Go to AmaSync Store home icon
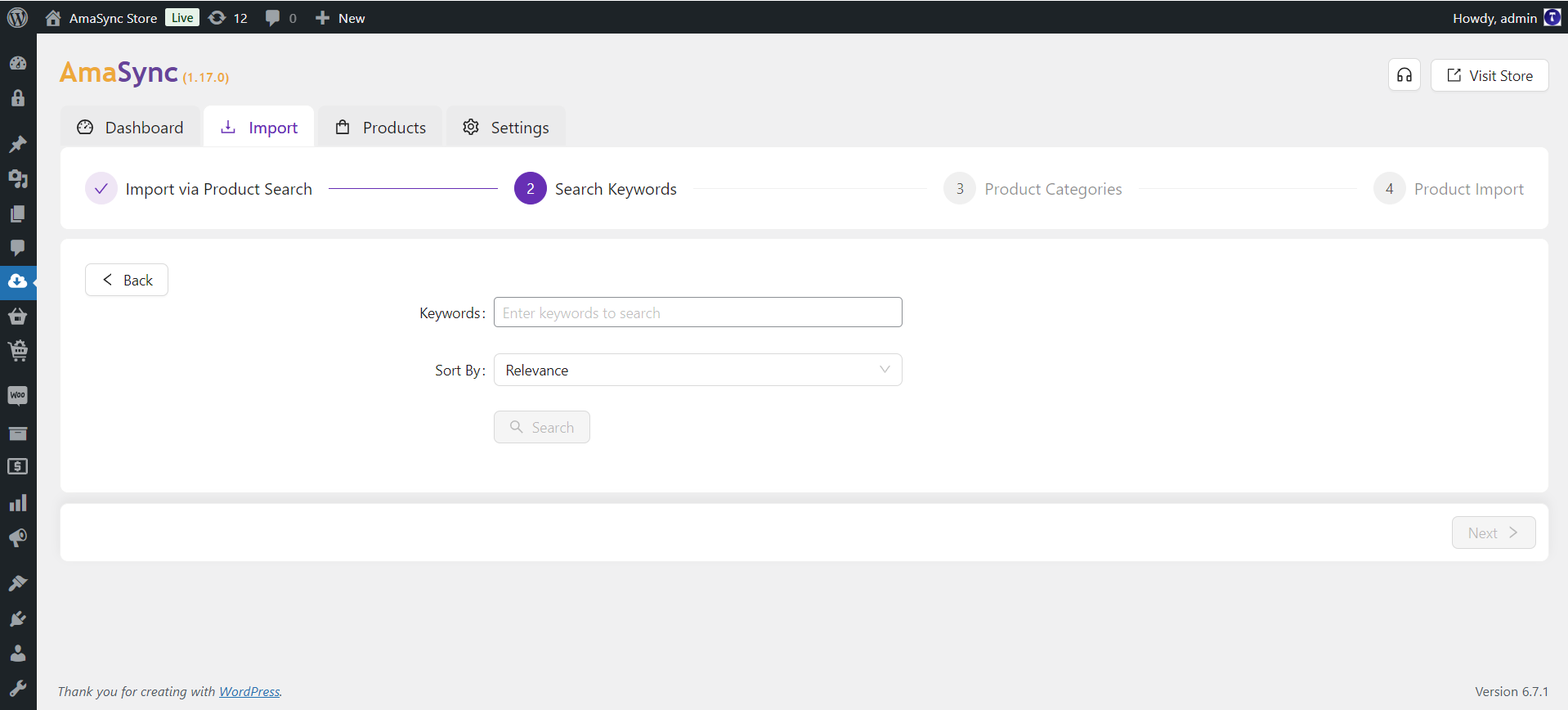Viewport: 1568px width, 710px height. point(53,18)
